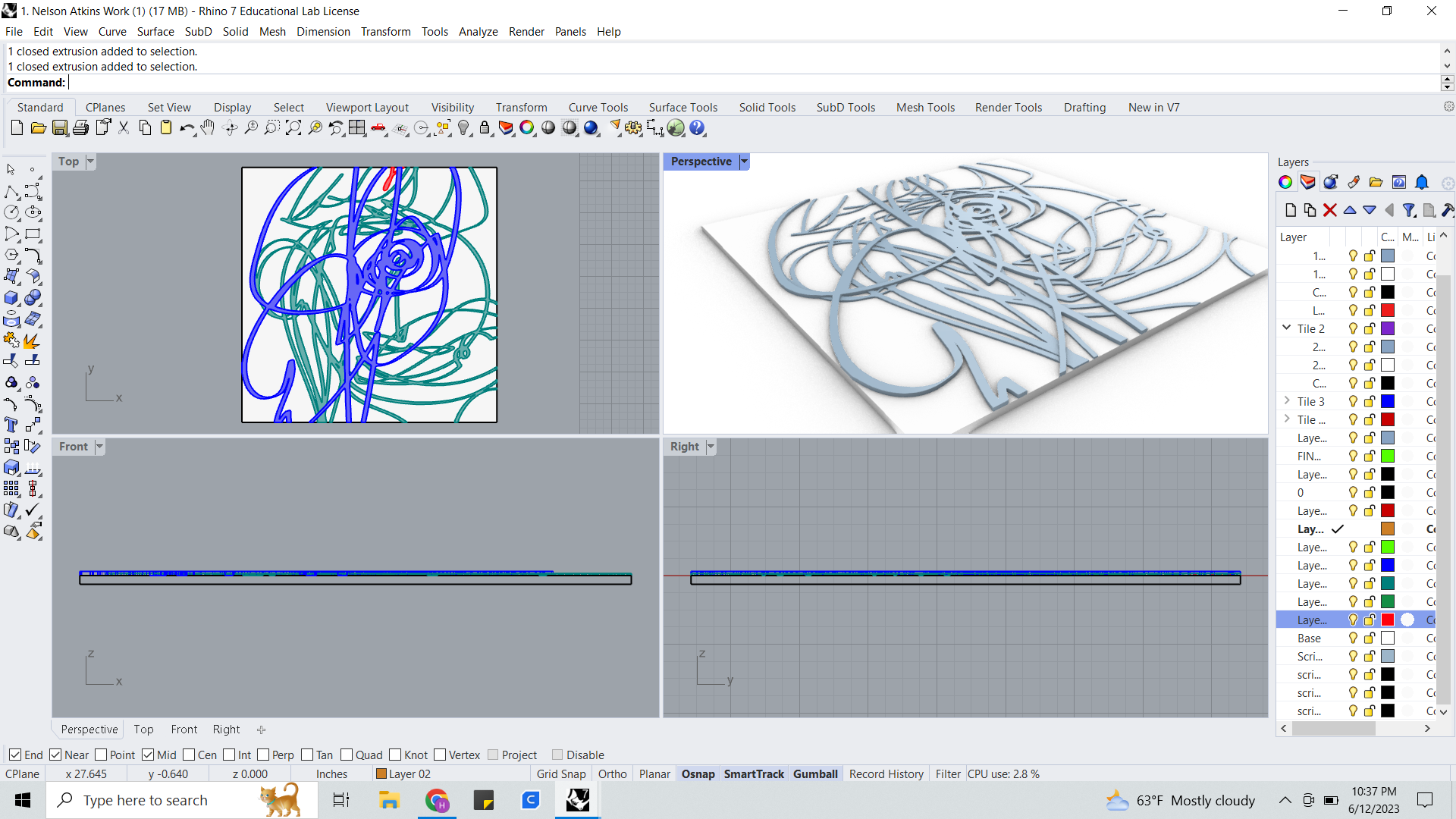
Task: Expand the Tile 3 layer group
Action: click(1288, 400)
